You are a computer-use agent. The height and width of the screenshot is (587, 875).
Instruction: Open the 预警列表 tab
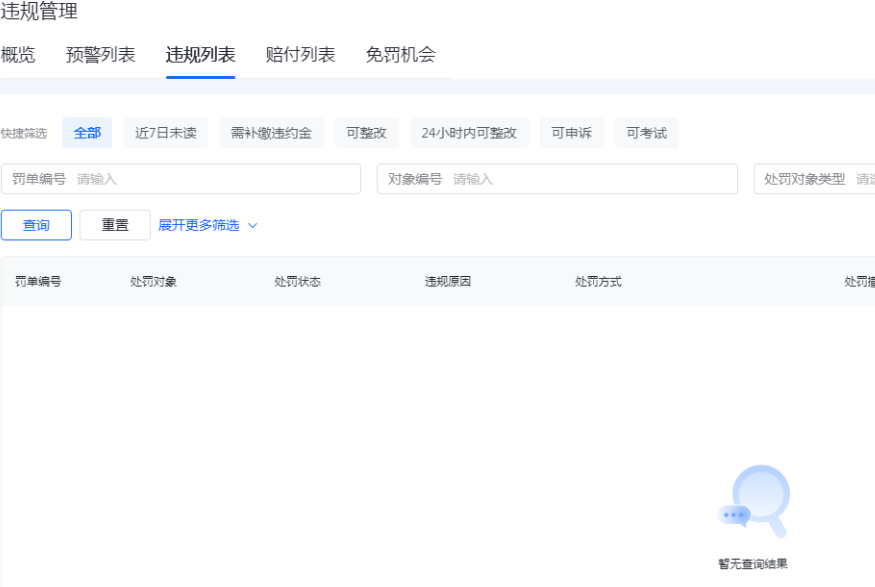(100, 55)
